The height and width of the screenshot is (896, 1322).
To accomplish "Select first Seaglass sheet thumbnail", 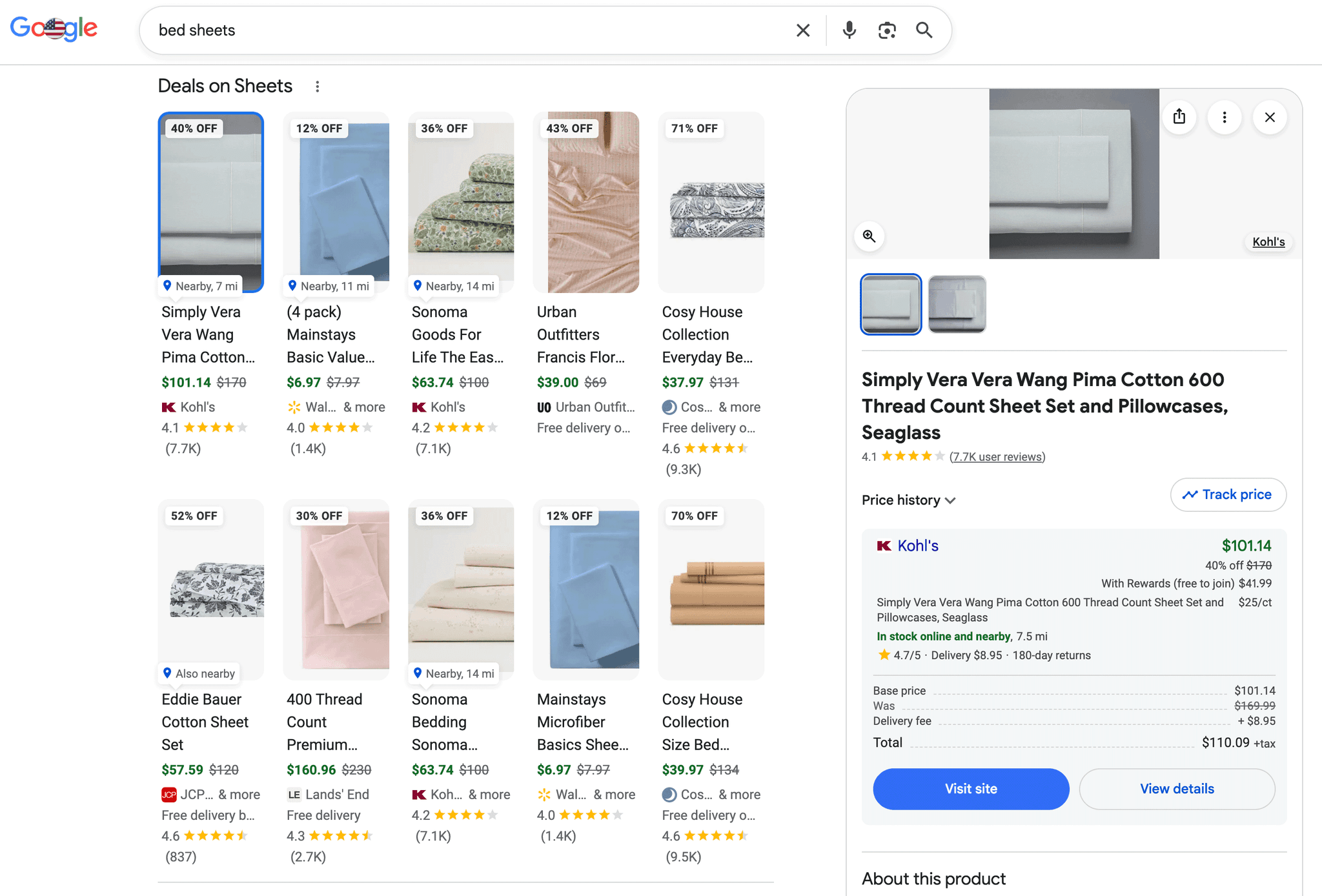I will [x=891, y=304].
